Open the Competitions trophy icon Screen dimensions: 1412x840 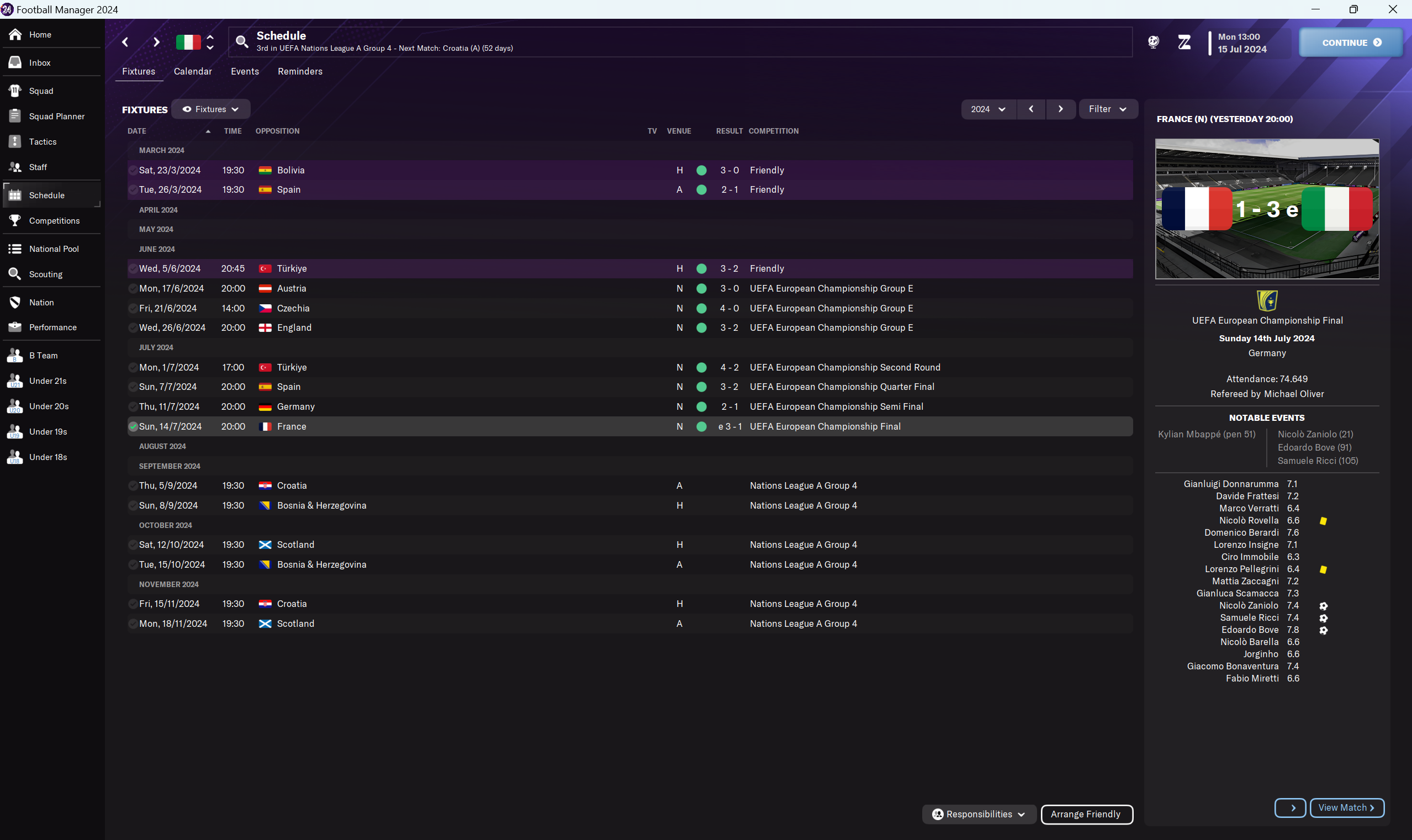(x=15, y=221)
